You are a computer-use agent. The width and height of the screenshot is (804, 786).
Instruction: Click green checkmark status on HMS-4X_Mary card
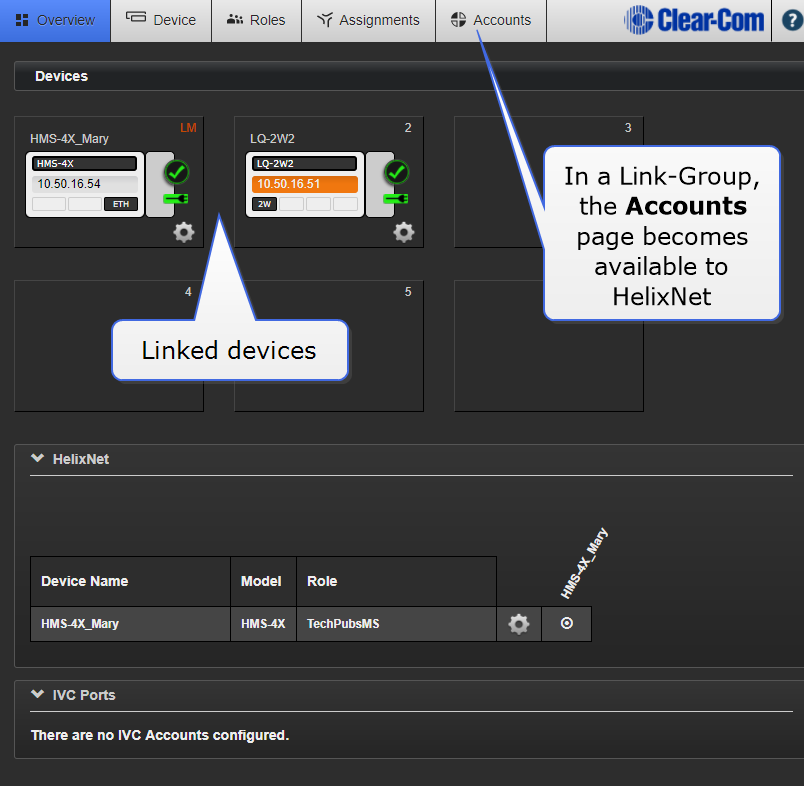176,172
